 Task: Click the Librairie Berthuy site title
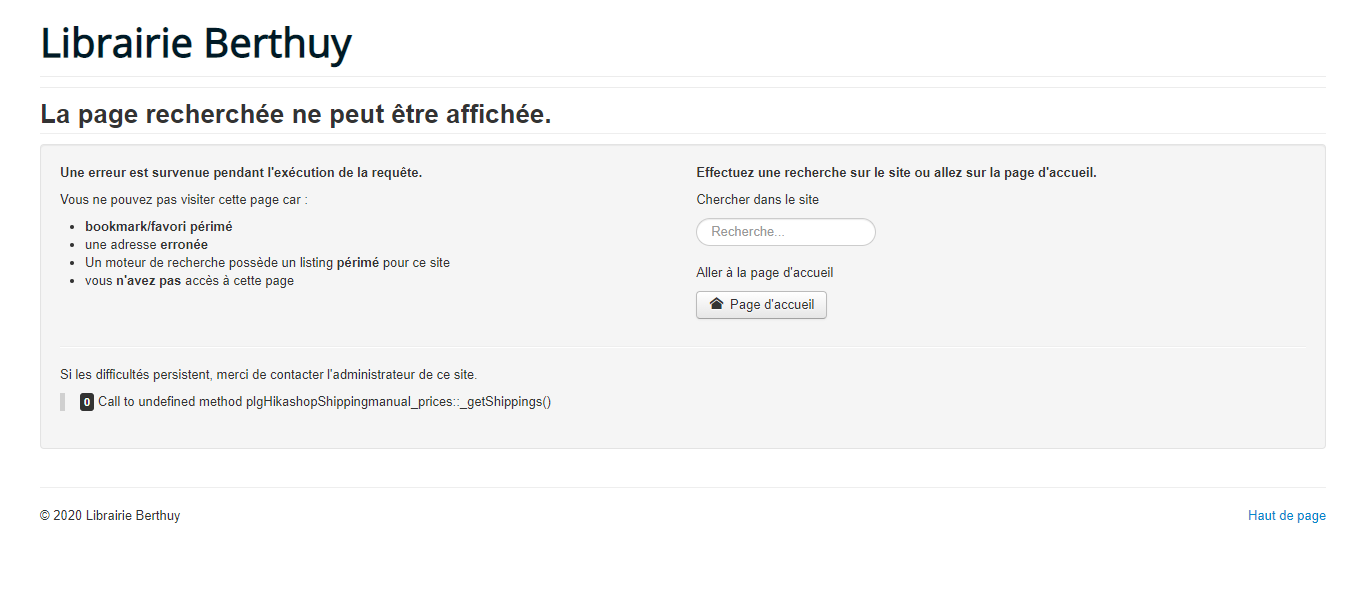(196, 43)
